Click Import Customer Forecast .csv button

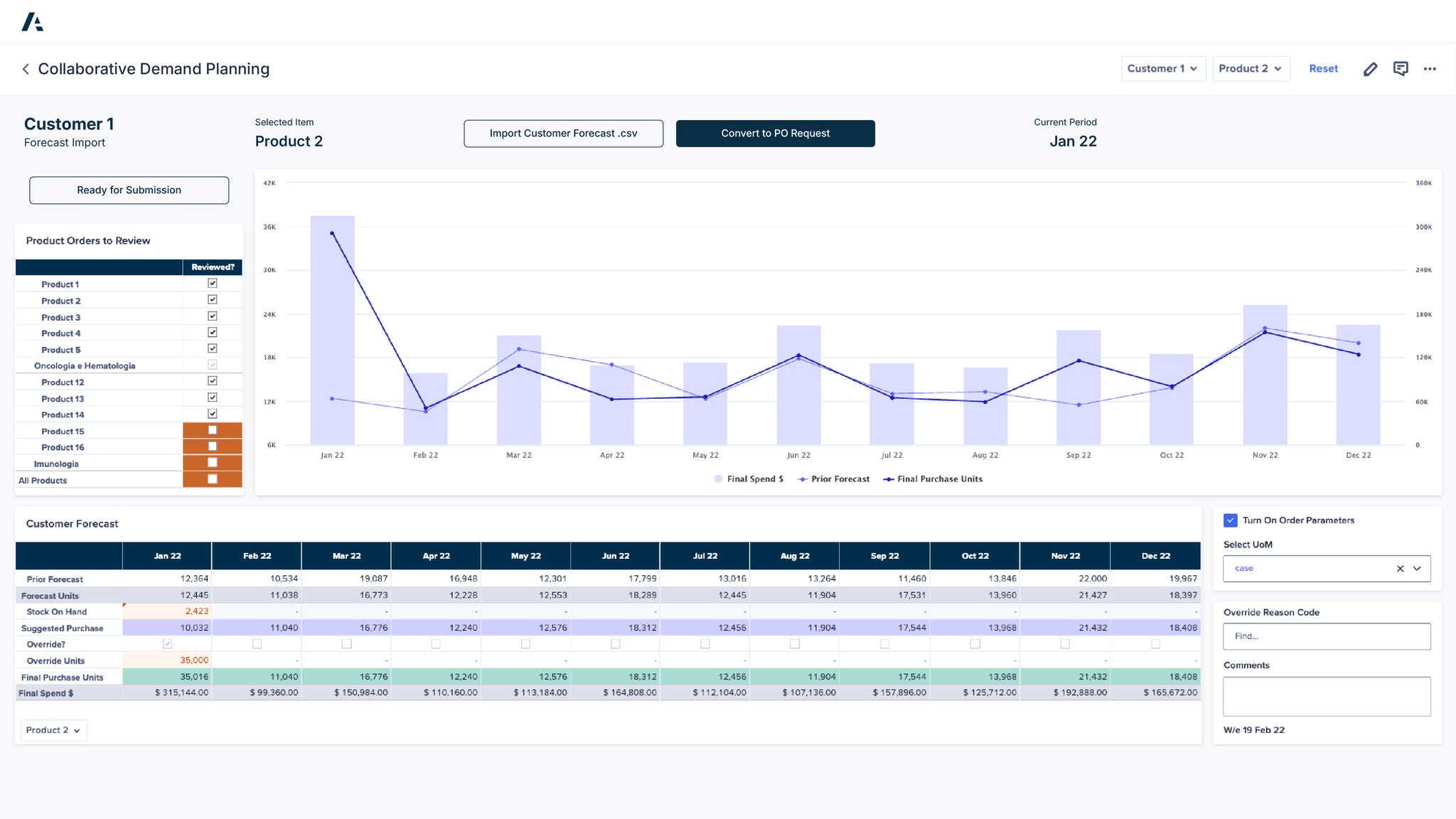[x=563, y=134]
